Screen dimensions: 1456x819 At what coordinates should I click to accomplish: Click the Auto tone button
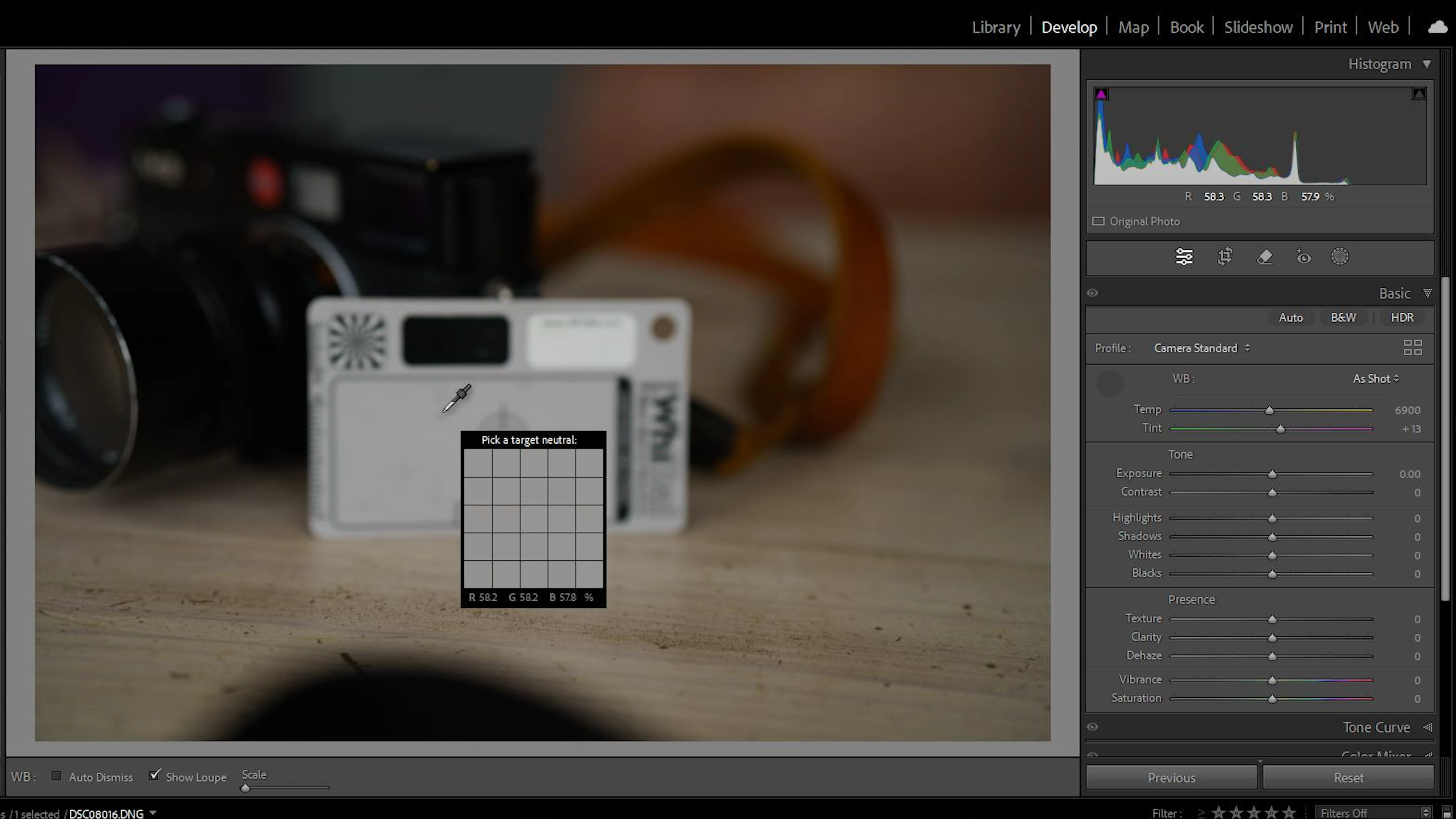[x=1290, y=318]
